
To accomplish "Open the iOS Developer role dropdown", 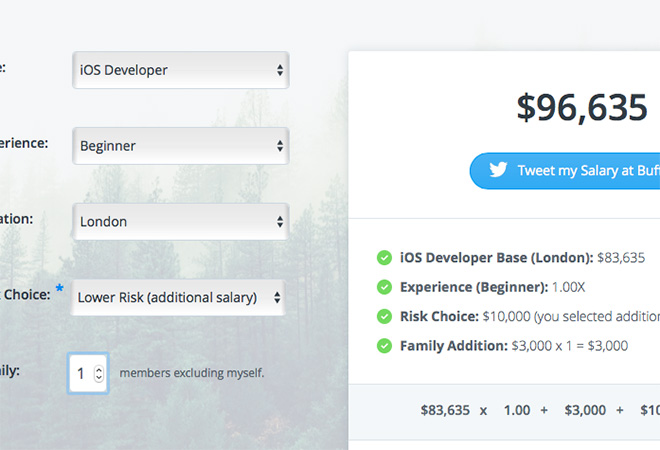I will 180,70.
